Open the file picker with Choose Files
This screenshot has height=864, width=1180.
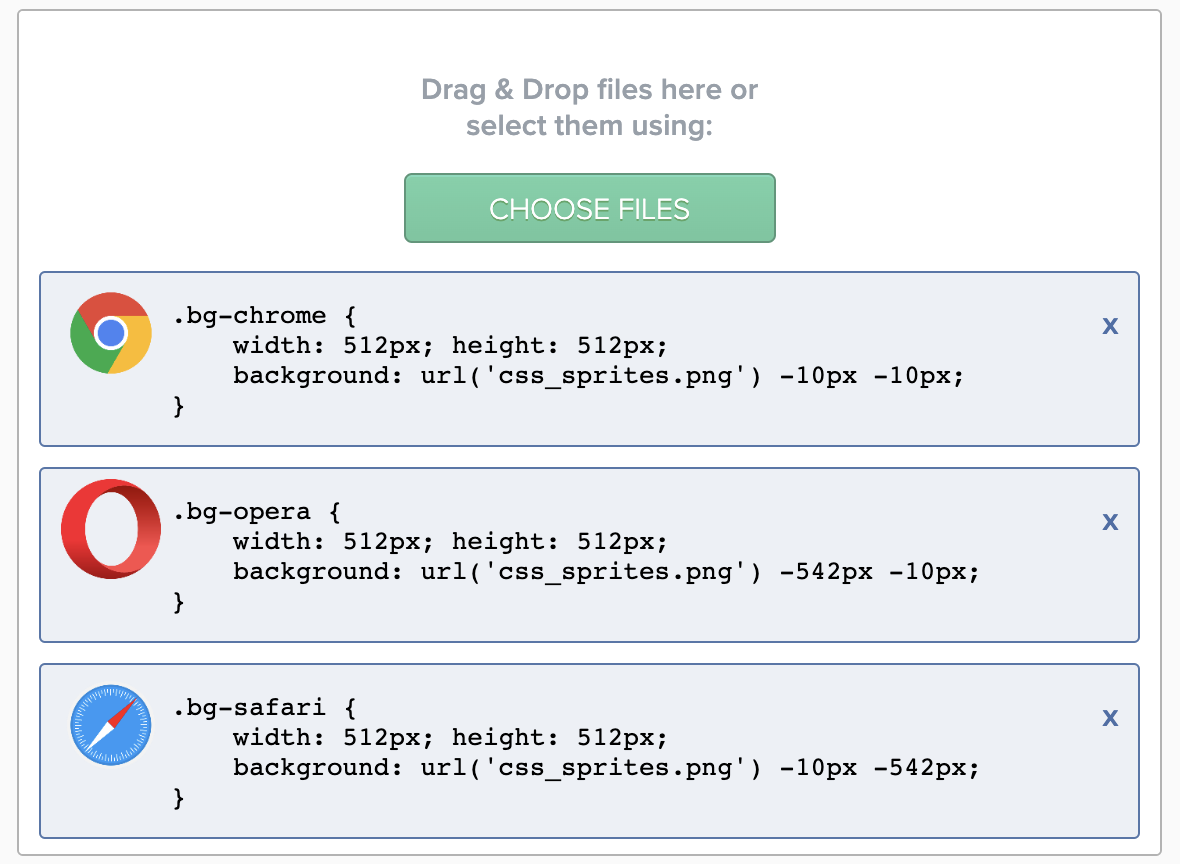[589, 208]
